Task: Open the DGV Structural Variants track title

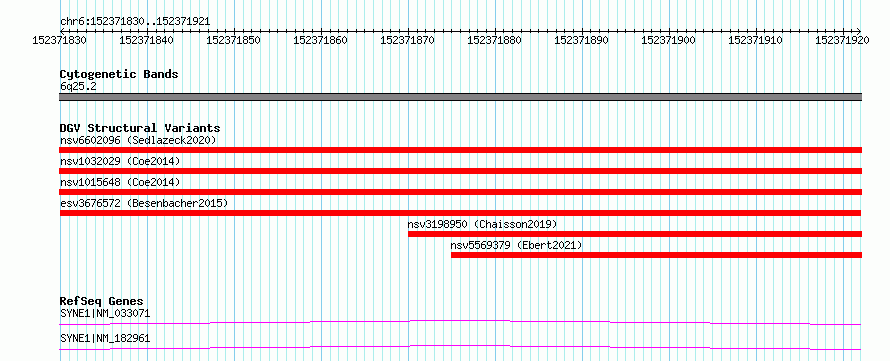Action: click(140, 128)
